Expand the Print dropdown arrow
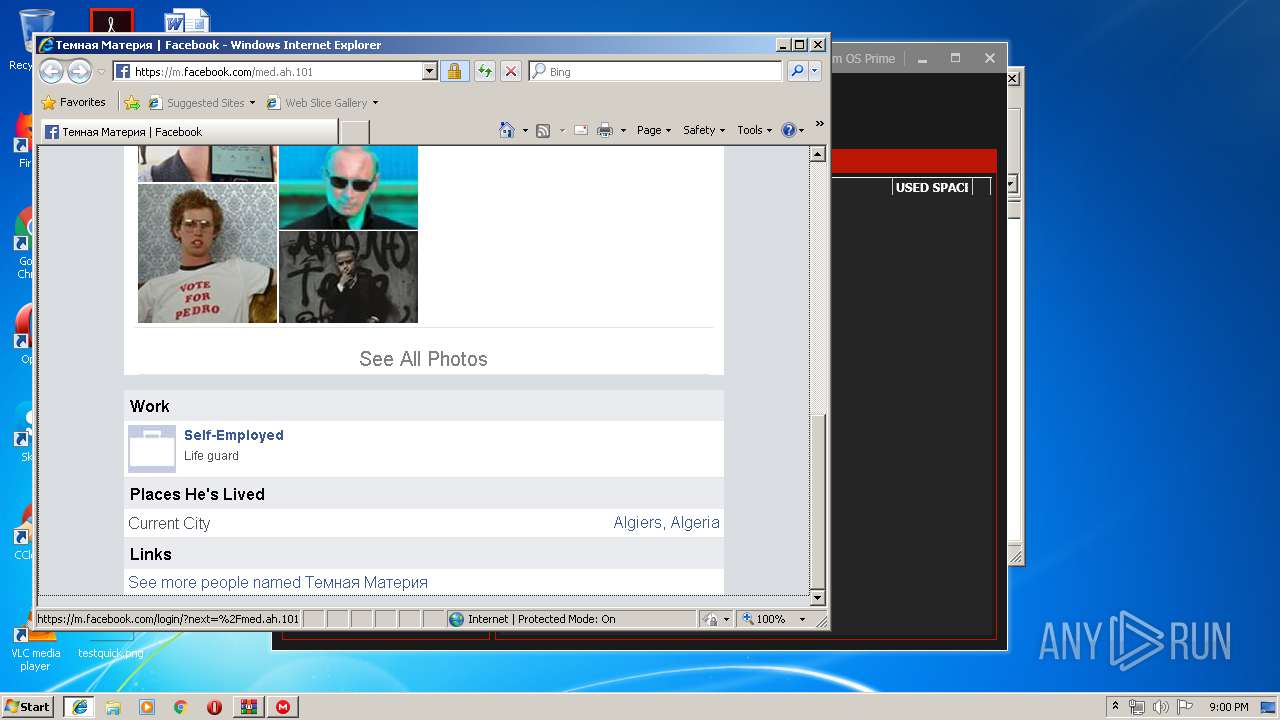Image resolution: width=1280 pixels, height=720 pixels. coord(623,131)
